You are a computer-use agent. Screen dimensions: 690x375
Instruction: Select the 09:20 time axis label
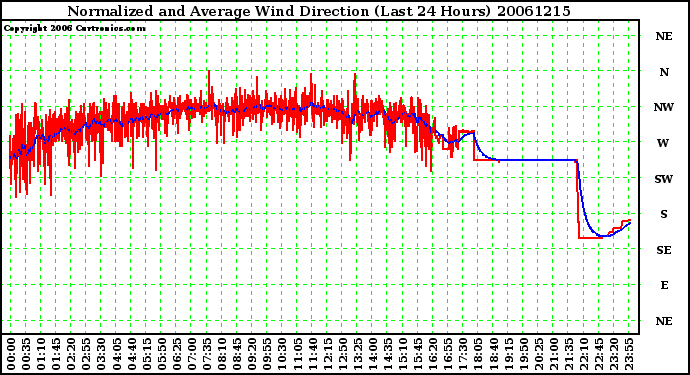[x=252, y=354]
